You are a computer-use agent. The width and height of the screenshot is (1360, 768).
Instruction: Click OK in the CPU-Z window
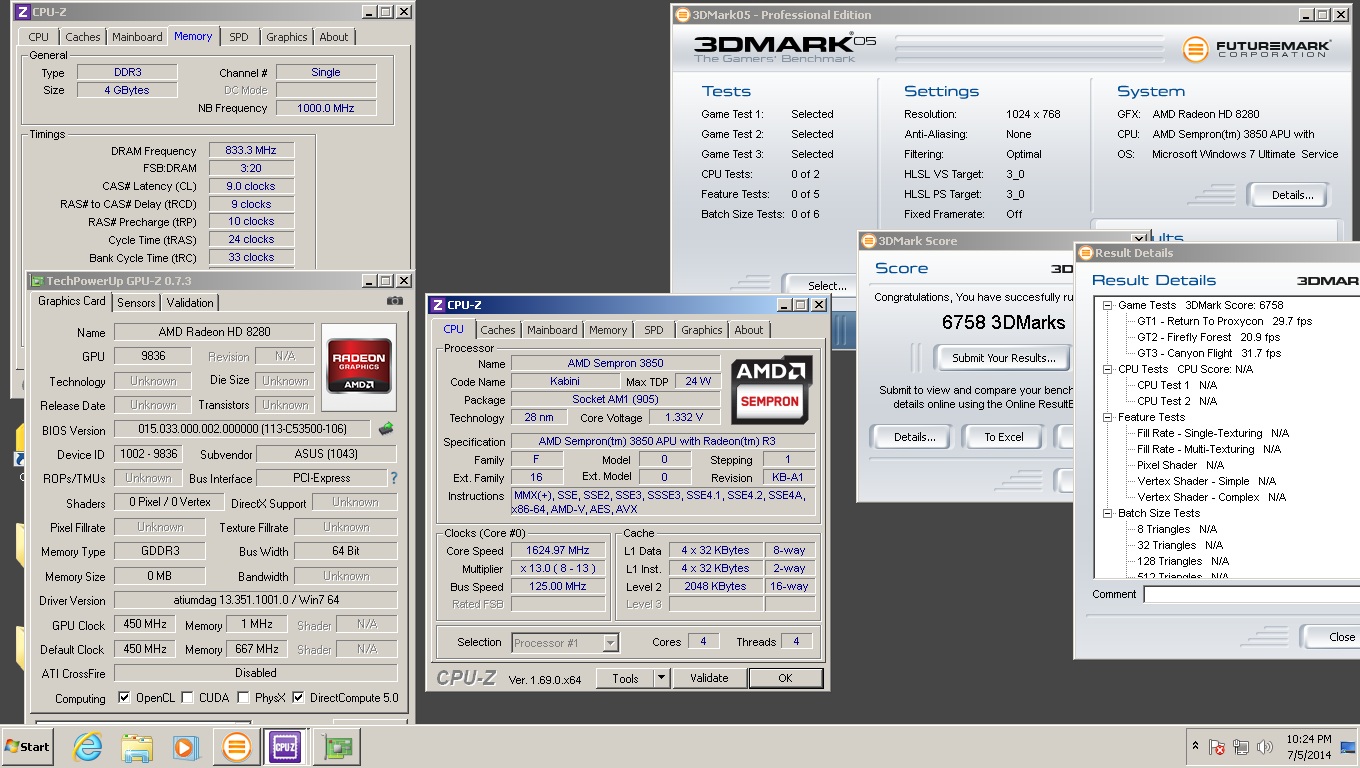point(785,678)
